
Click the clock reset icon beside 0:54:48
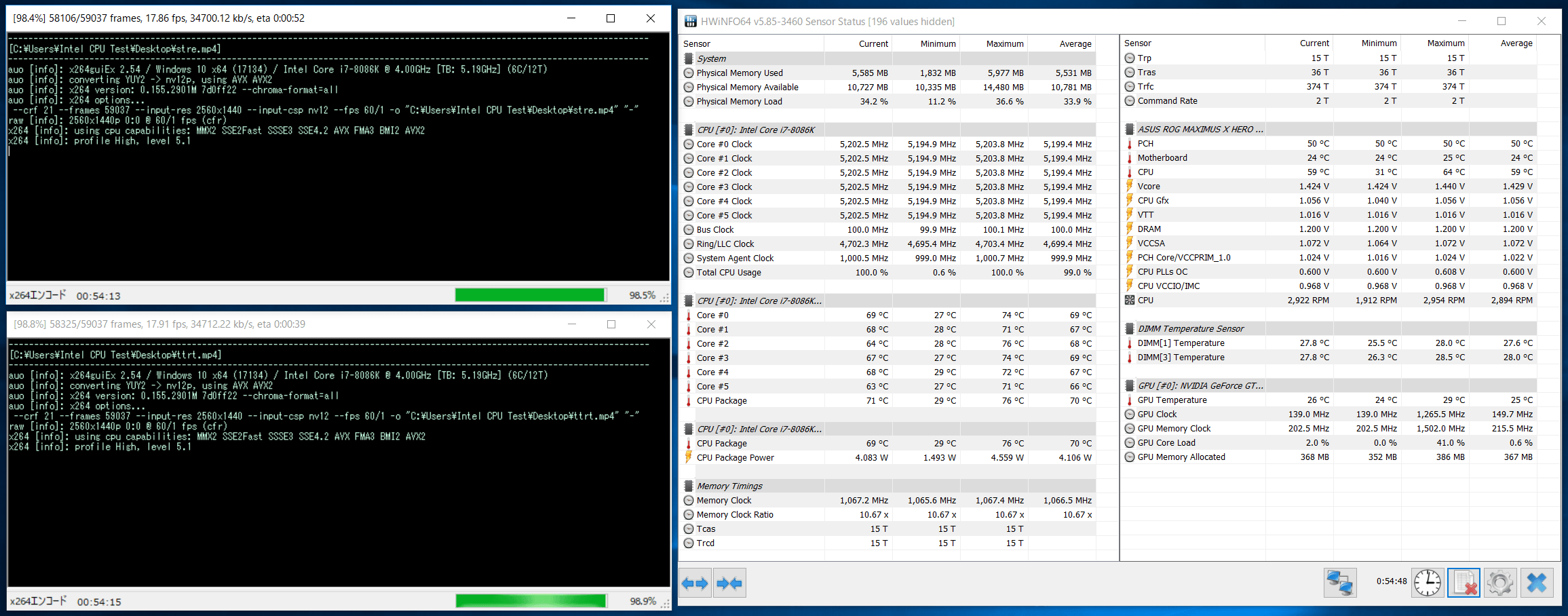[x=1428, y=583]
